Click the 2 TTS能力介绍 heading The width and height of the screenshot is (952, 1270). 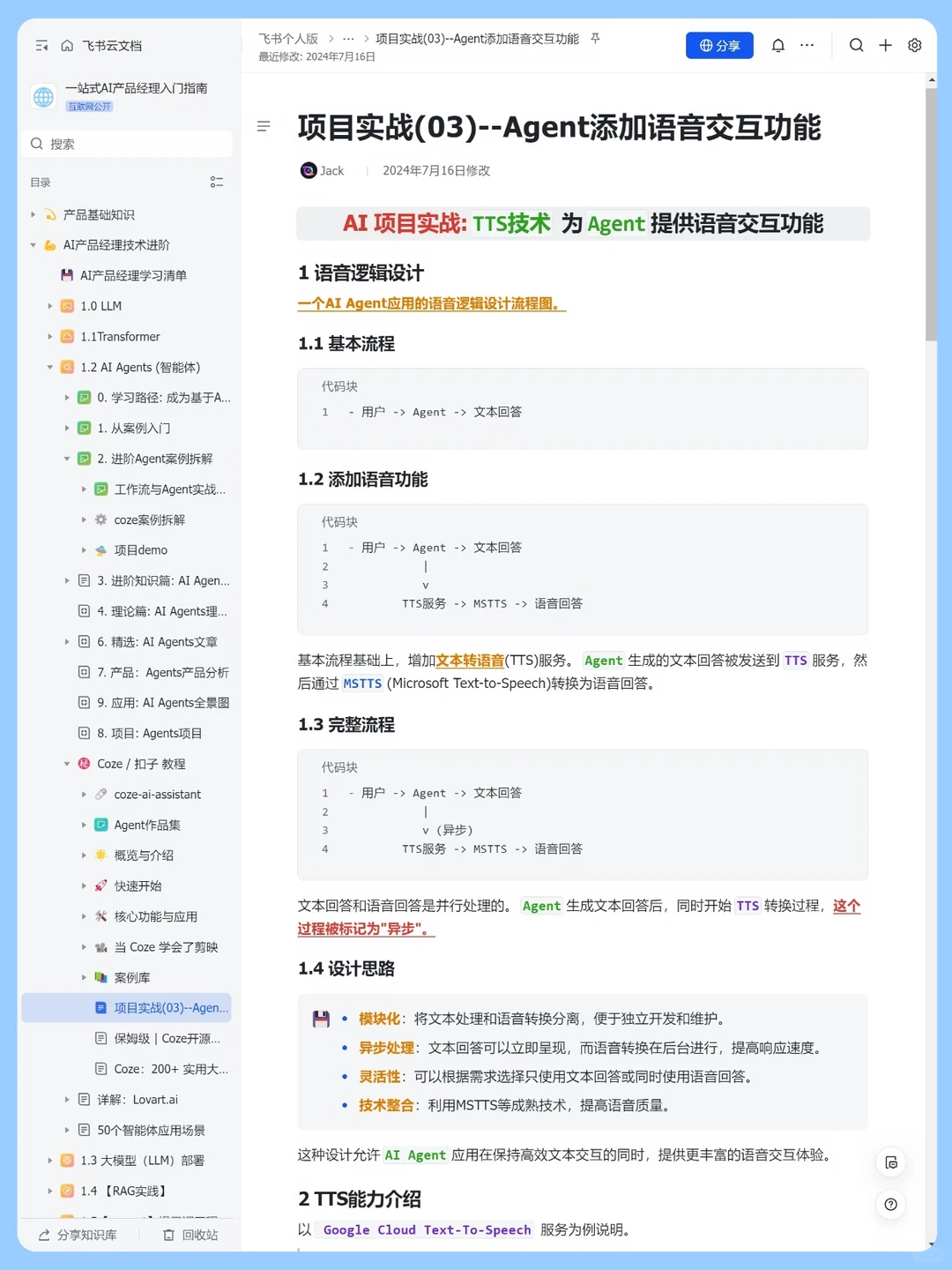click(360, 1199)
